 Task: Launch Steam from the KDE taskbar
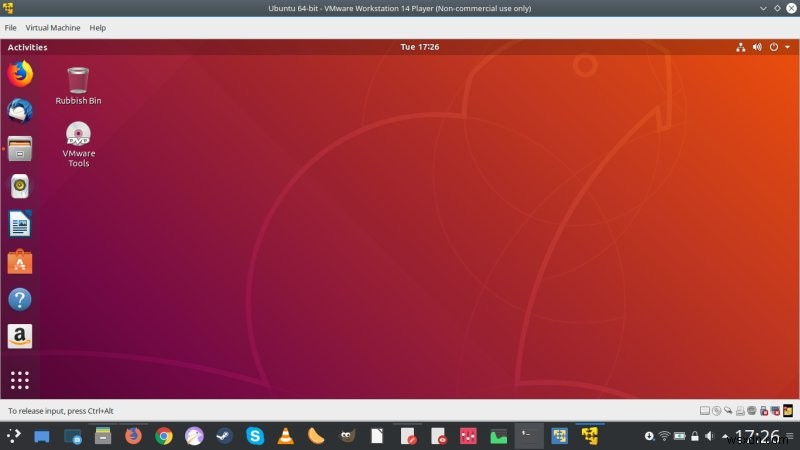[224, 436]
